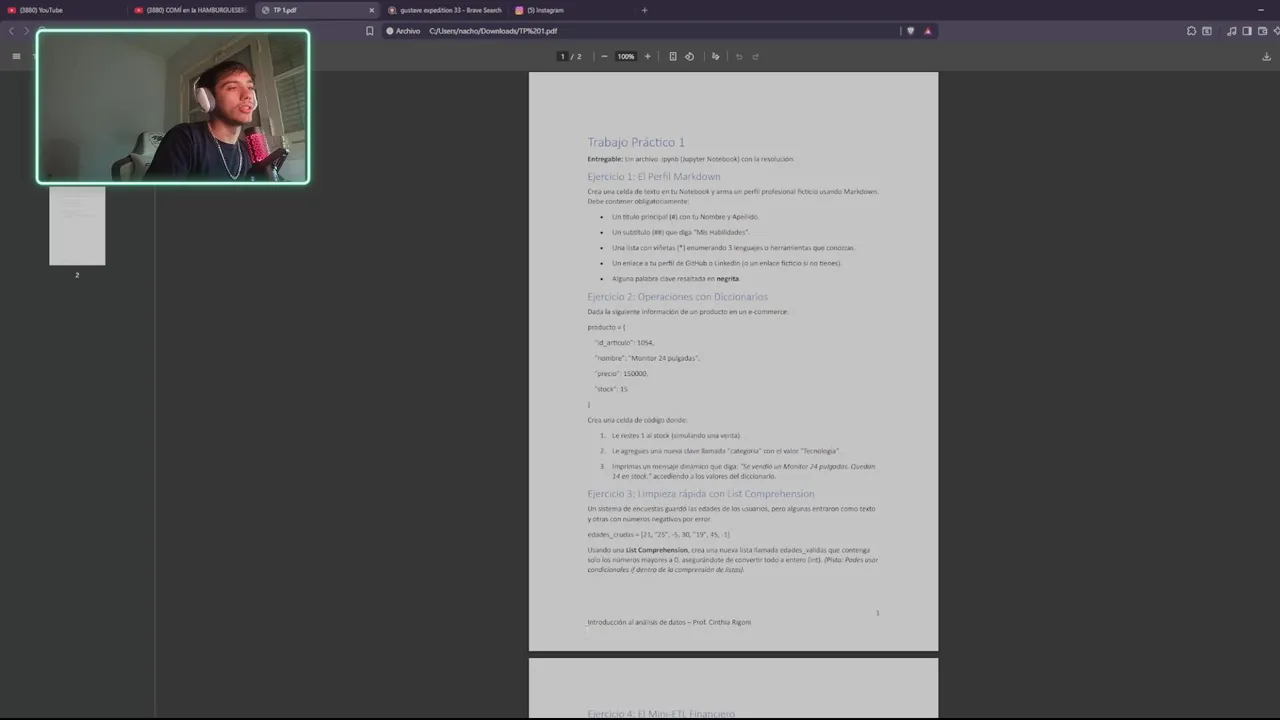Click the Brave Rewards triangle icon
Image resolution: width=1280 pixels, height=720 pixels.
tap(928, 31)
